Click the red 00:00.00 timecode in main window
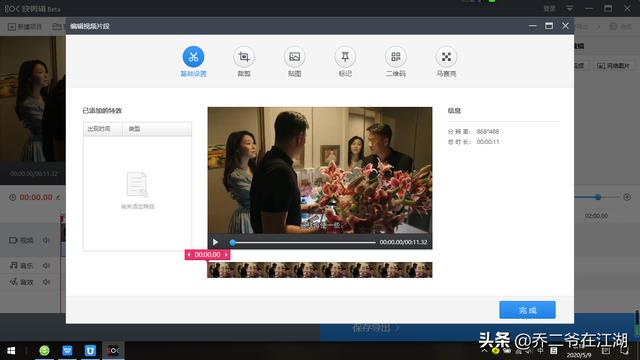 [x=36, y=198]
